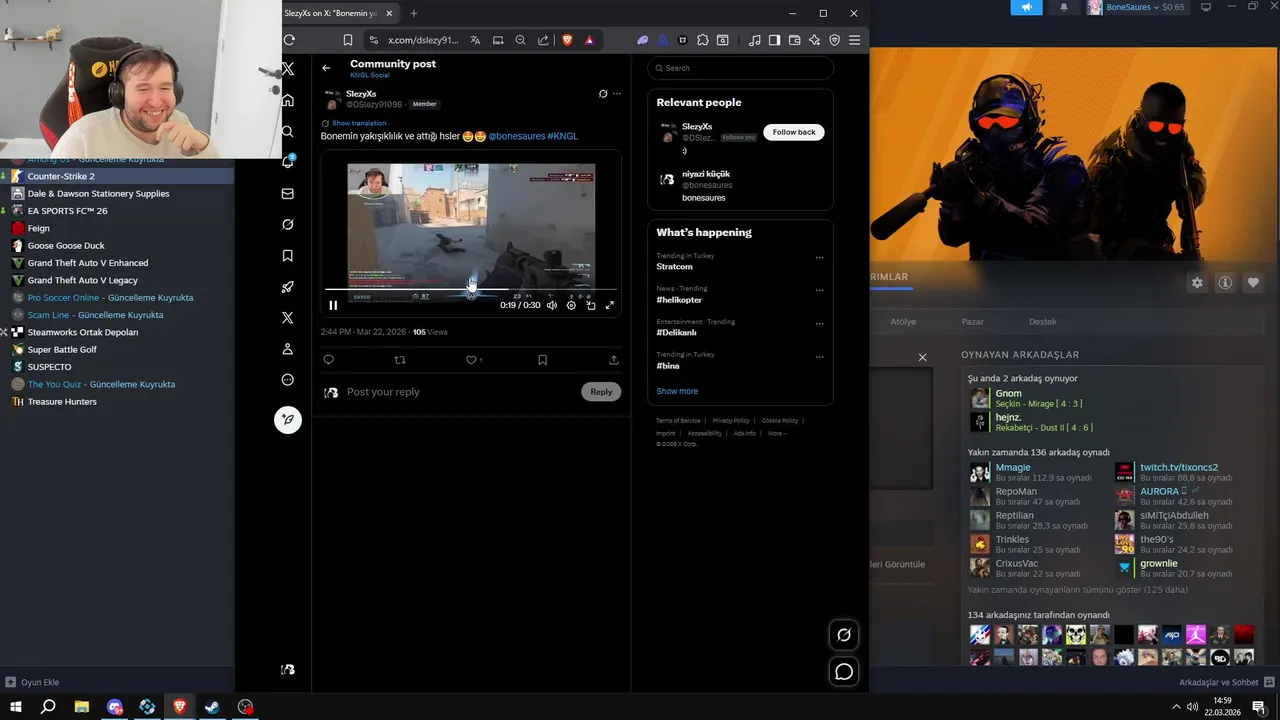The width and height of the screenshot is (1280, 720).
Task: Click Follow back for SlezyXs
Action: 794,132
